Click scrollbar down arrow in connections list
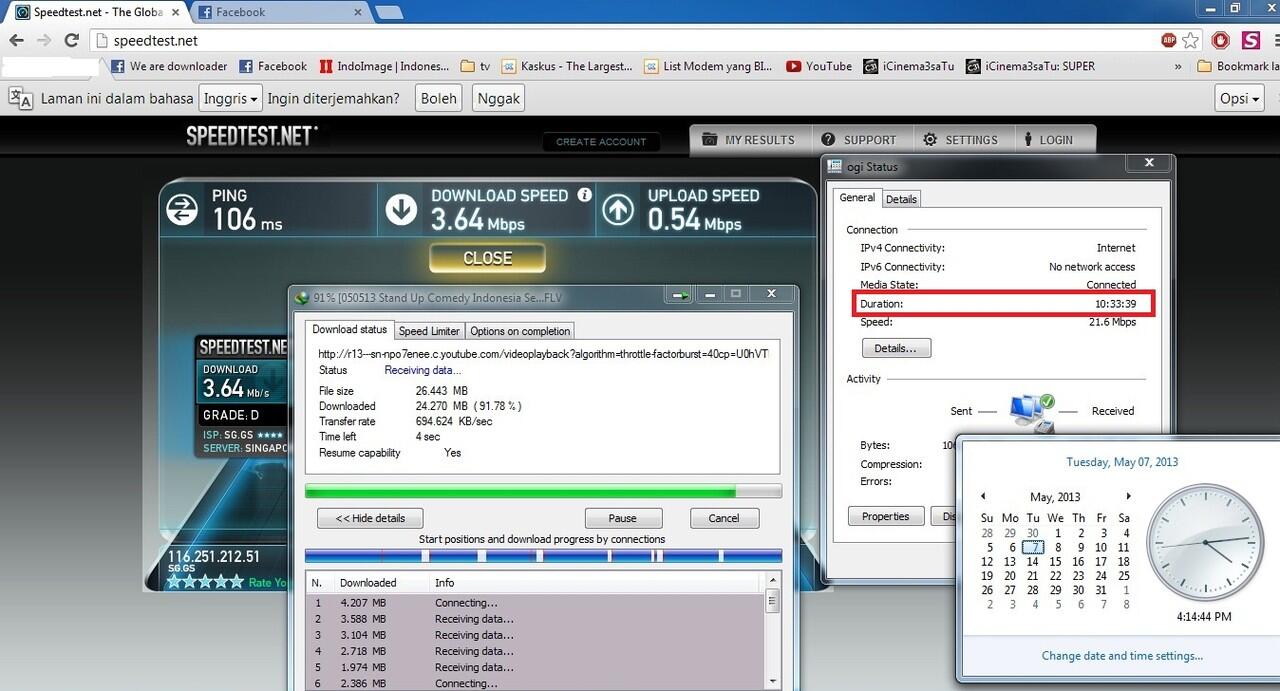This screenshot has height=691, width=1280. coord(772,682)
